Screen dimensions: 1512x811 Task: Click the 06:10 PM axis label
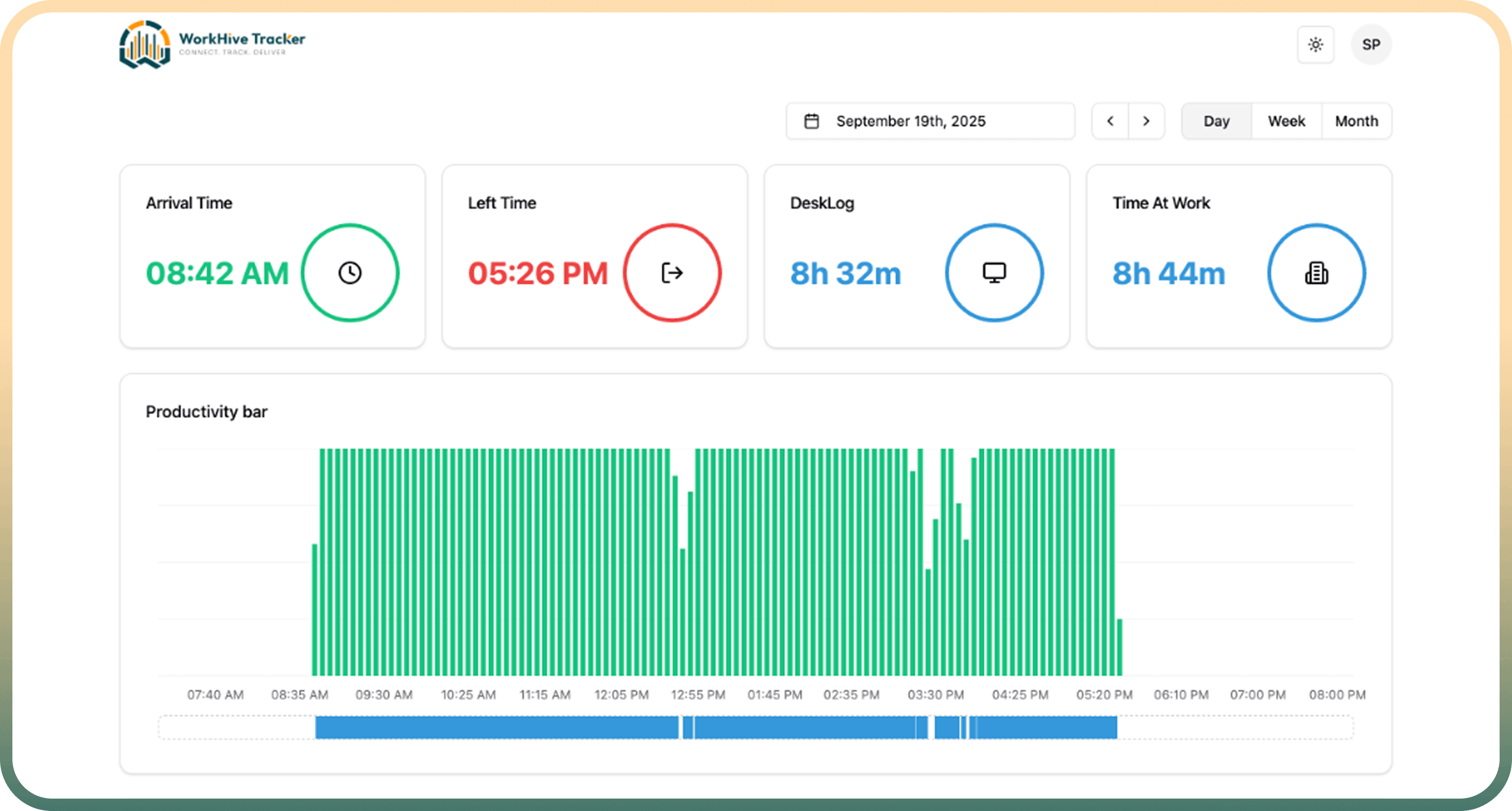(x=1181, y=694)
